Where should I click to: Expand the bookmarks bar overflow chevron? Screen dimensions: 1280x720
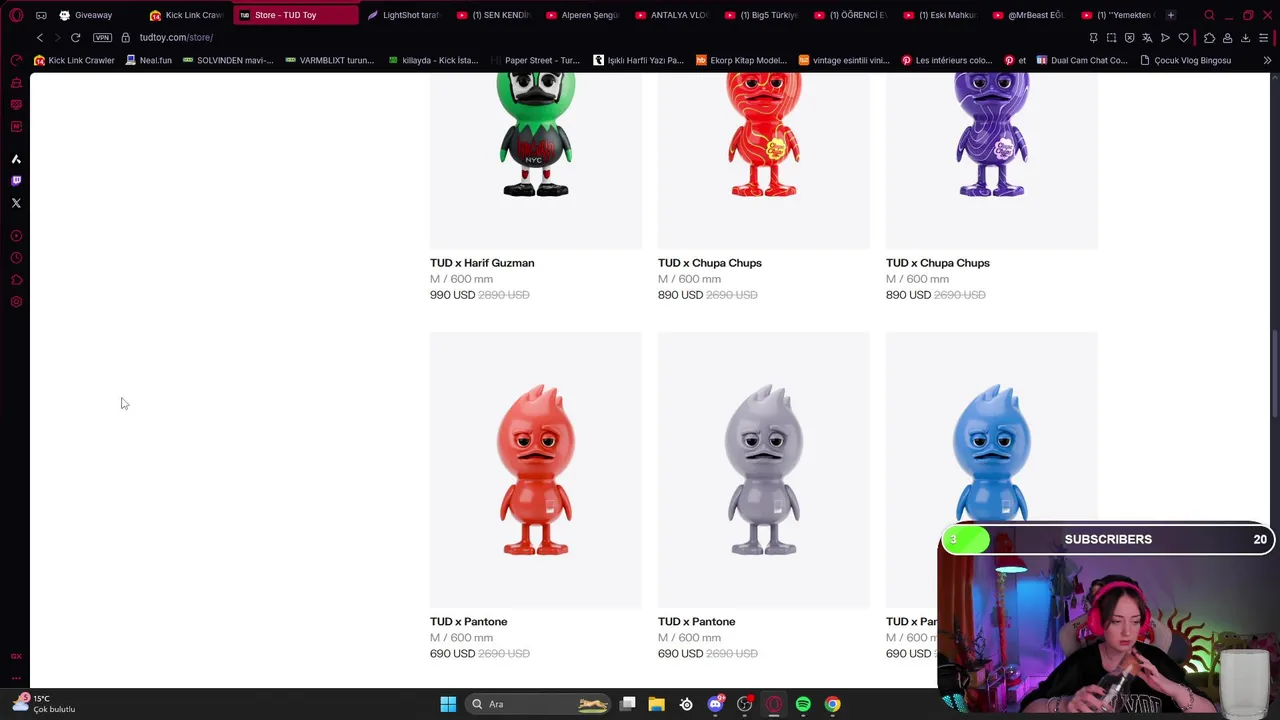click(1267, 60)
